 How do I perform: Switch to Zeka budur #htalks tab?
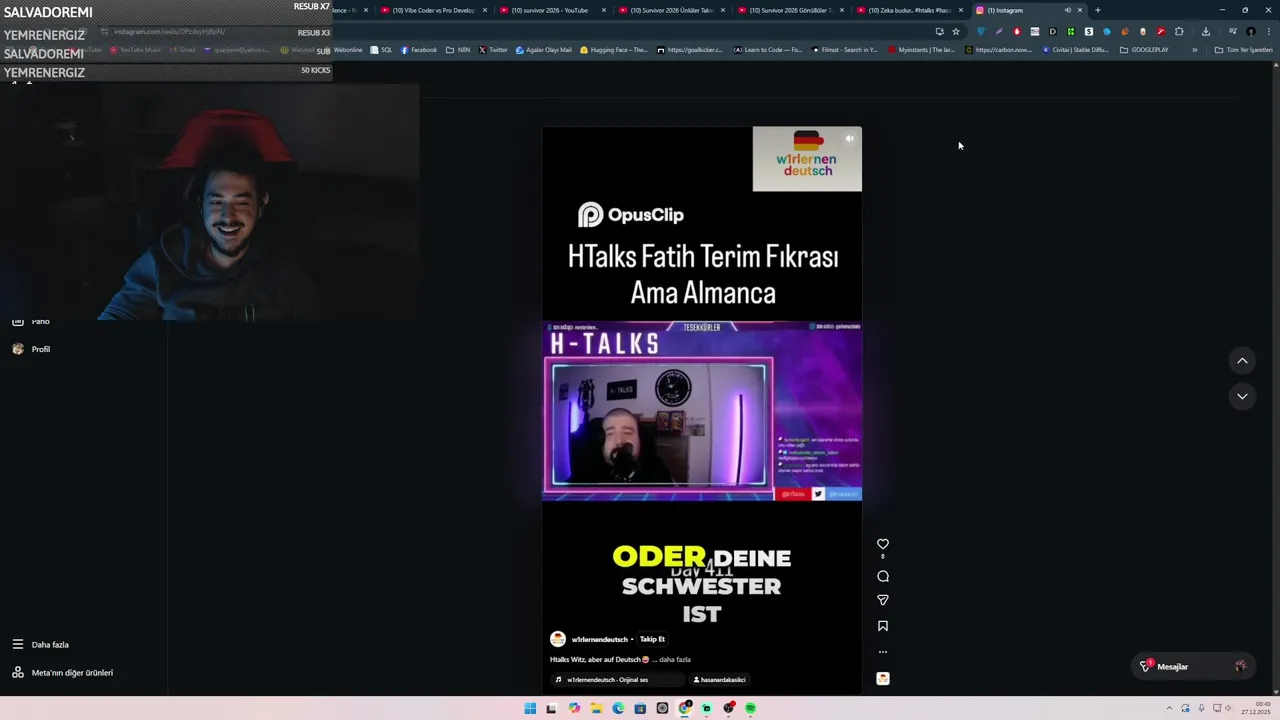909,10
